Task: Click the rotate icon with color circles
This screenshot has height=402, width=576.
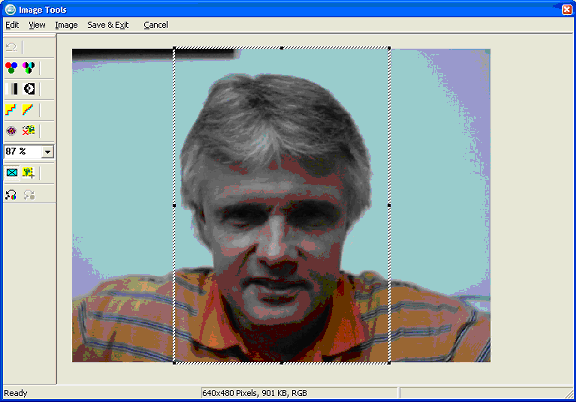Action: pyautogui.click(x=11, y=195)
